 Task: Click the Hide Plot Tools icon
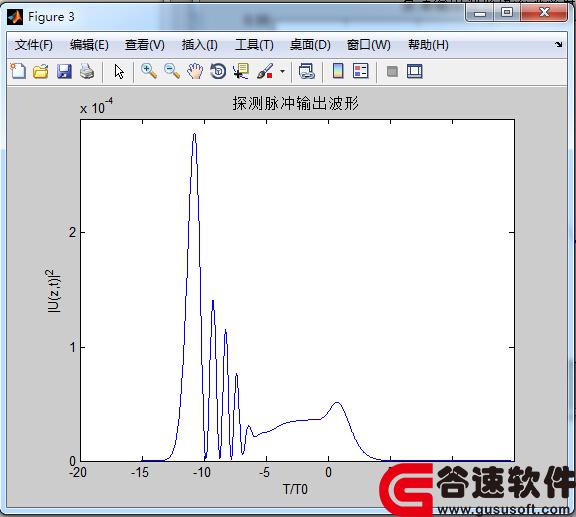[x=392, y=71]
